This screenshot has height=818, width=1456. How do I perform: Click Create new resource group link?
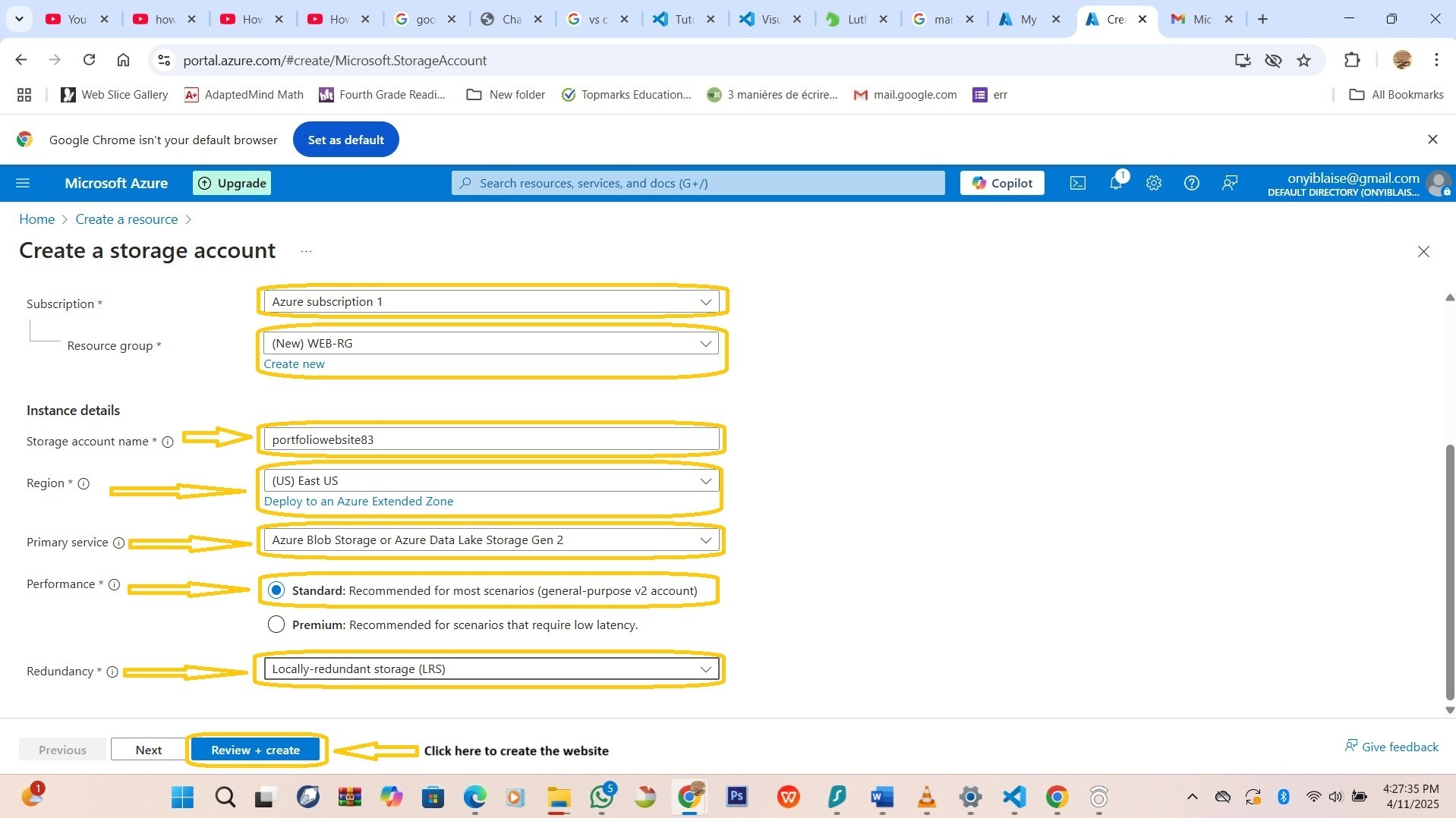coord(294,364)
